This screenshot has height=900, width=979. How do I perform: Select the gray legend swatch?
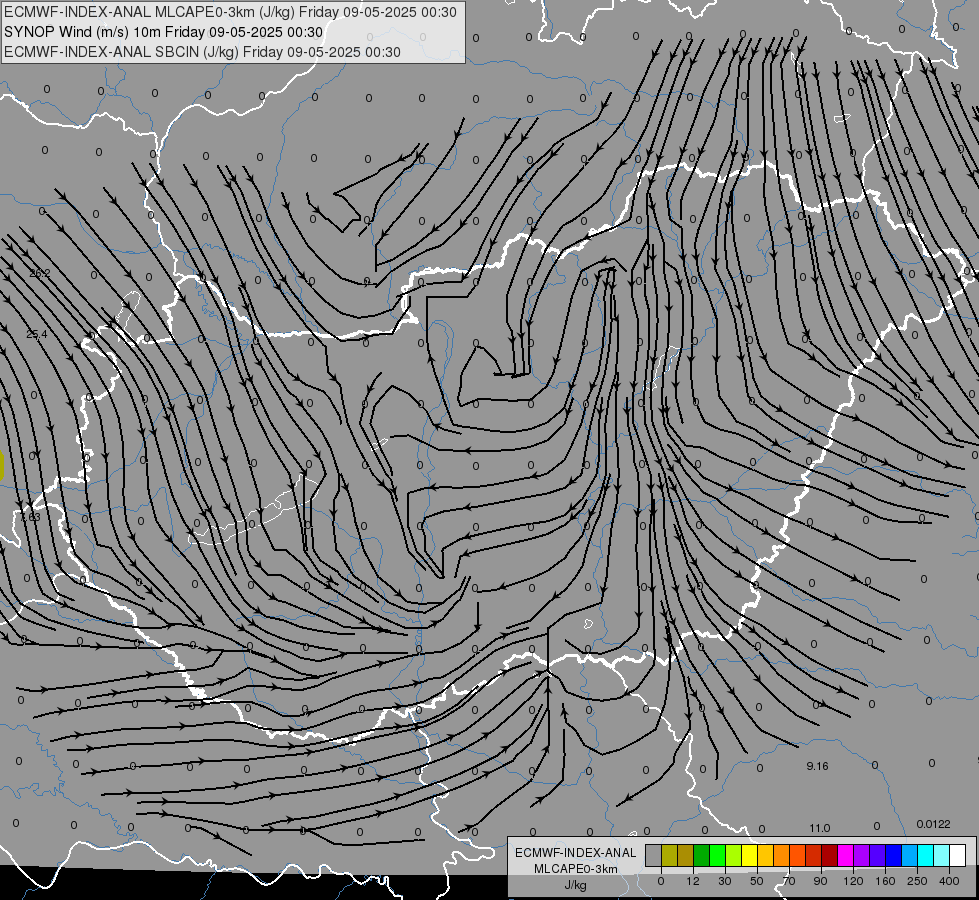[653, 855]
